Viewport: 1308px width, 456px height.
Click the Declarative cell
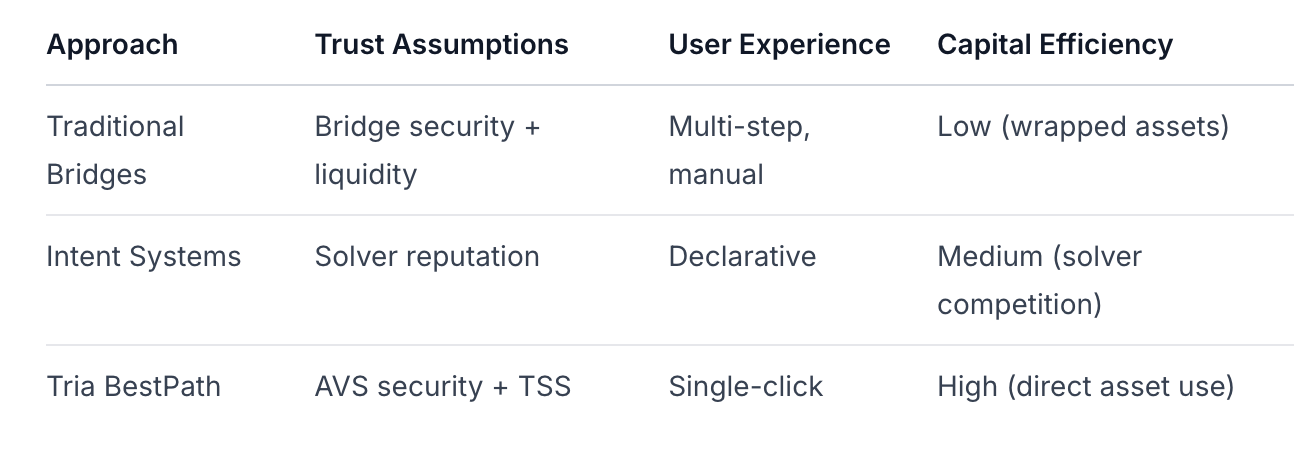click(742, 256)
